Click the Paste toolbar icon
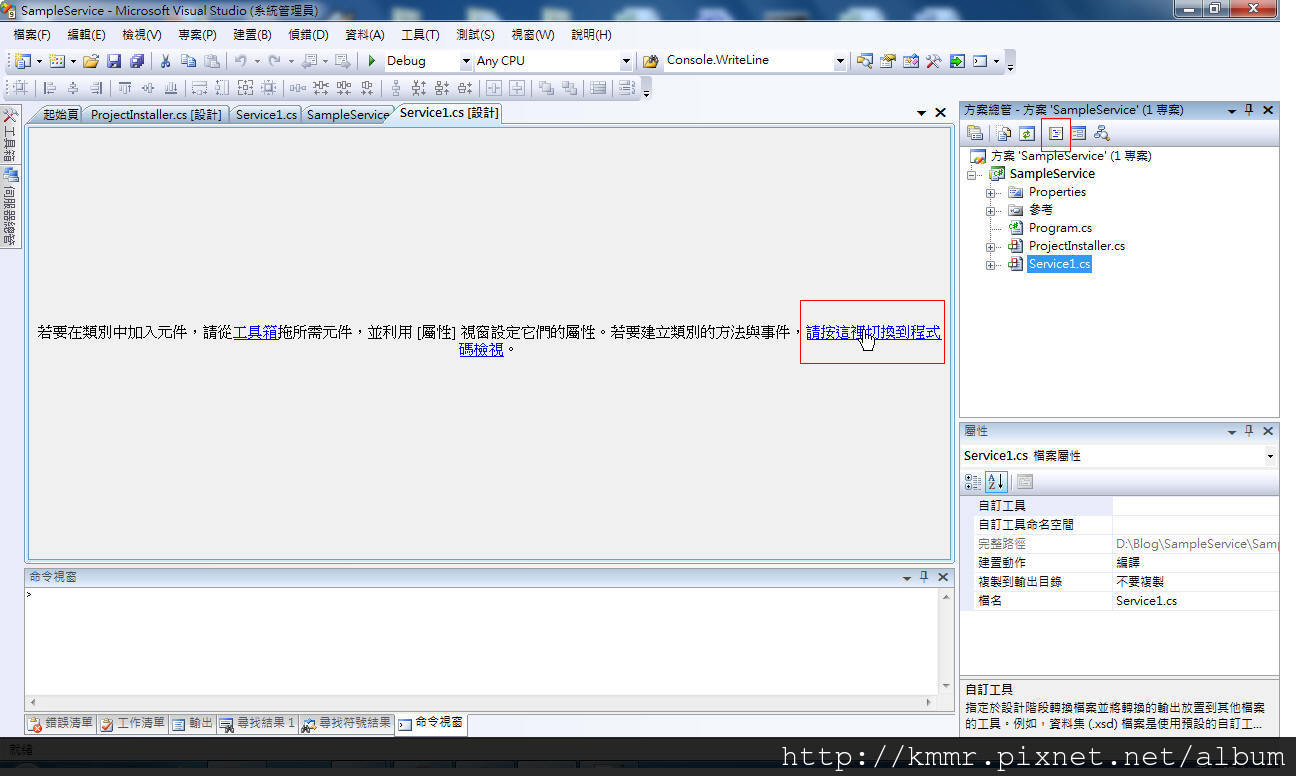Screen dimensions: 1296x776 coord(211,61)
